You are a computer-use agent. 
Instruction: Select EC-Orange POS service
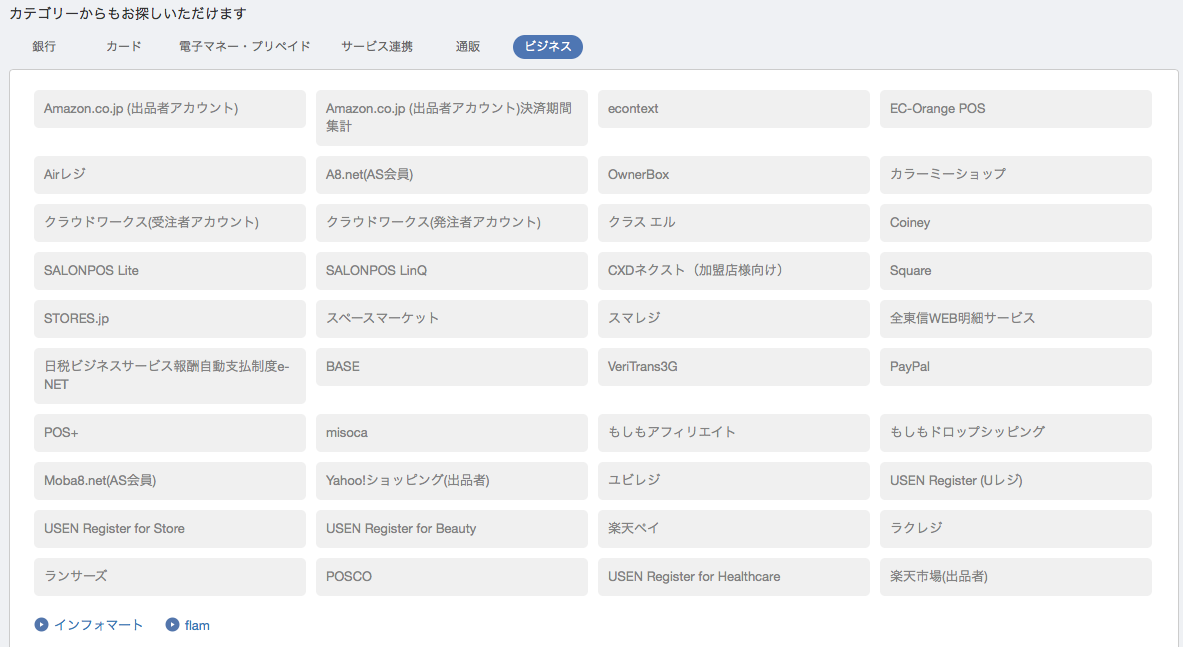click(x=1016, y=109)
